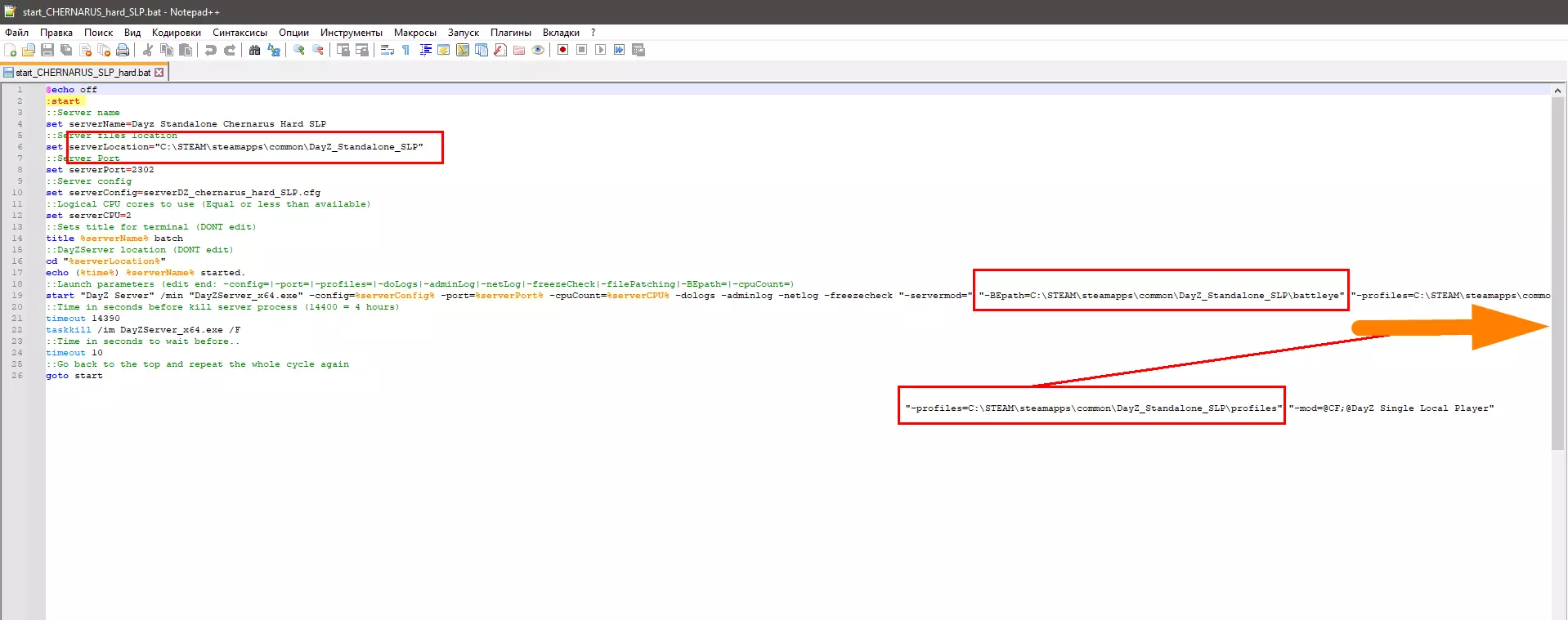Start recording a macro

563,50
